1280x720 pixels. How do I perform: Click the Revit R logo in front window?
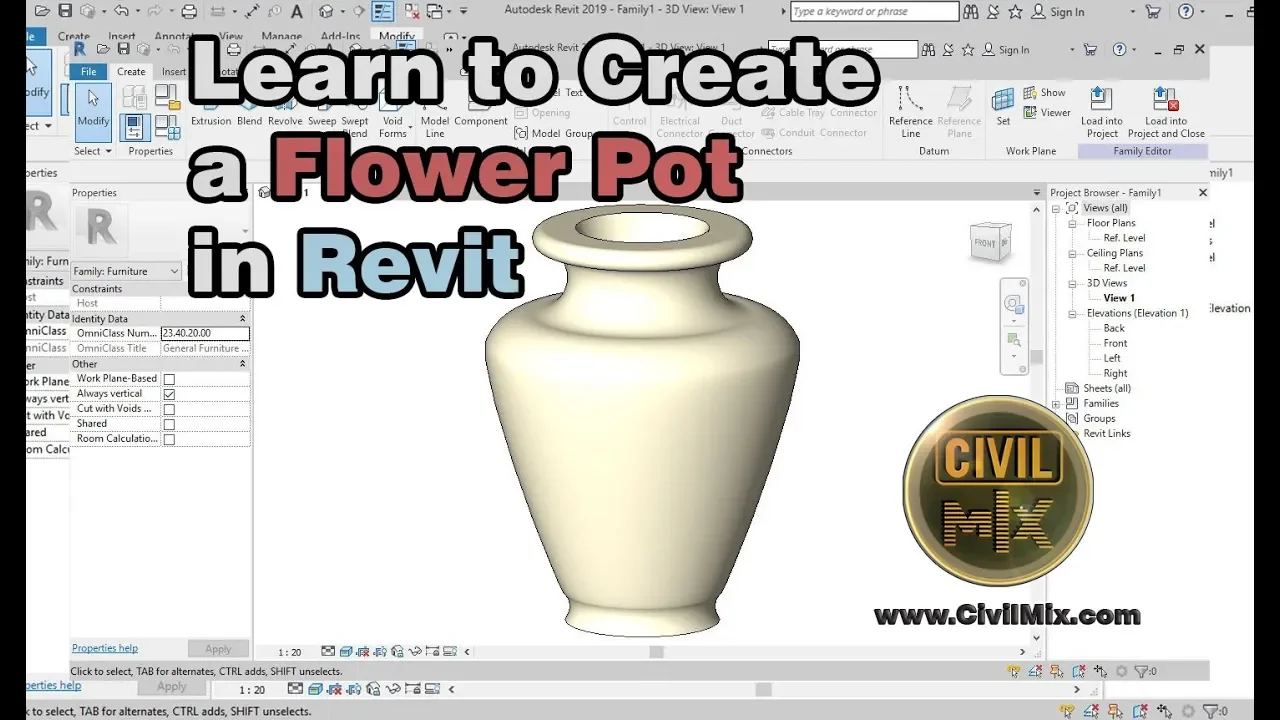coord(79,49)
